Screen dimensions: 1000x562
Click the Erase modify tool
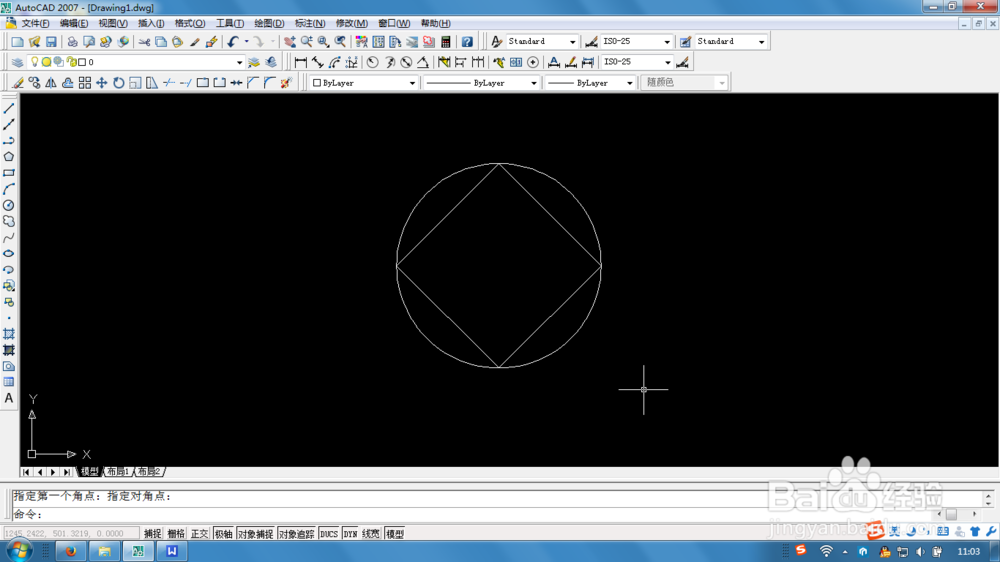(18, 83)
